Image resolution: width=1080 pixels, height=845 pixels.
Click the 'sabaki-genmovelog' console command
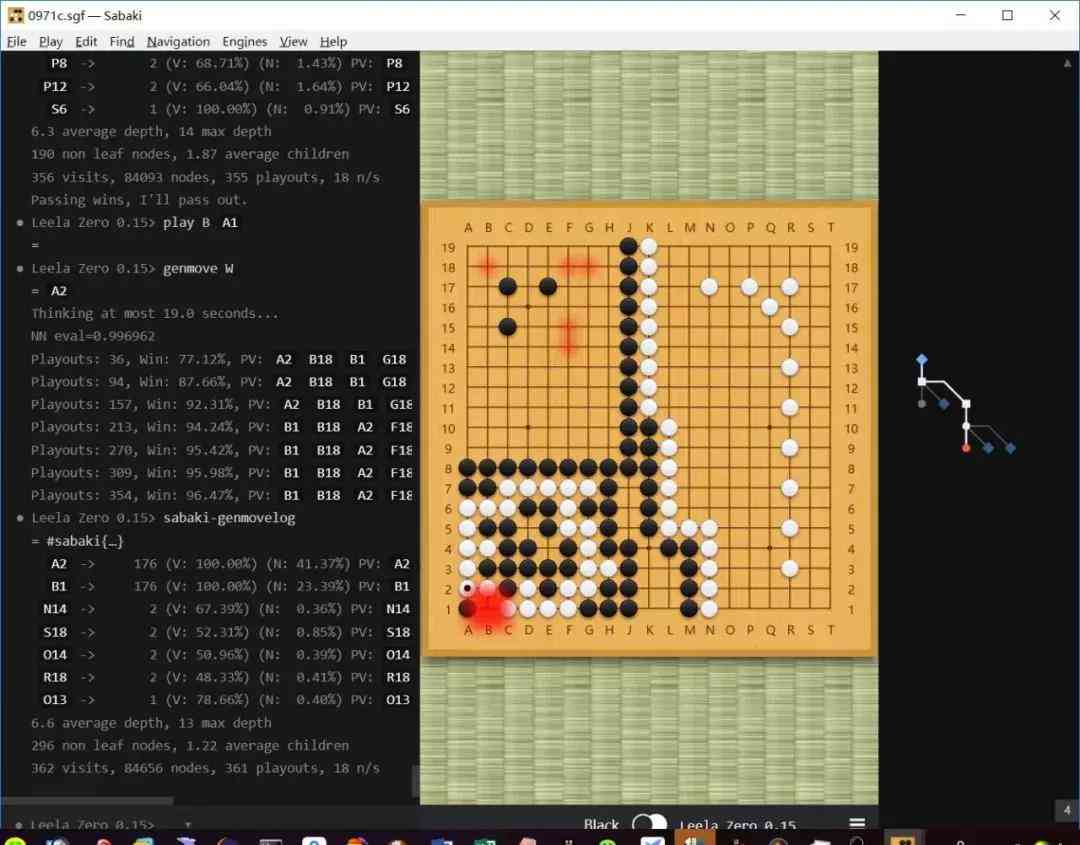tap(229, 518)
